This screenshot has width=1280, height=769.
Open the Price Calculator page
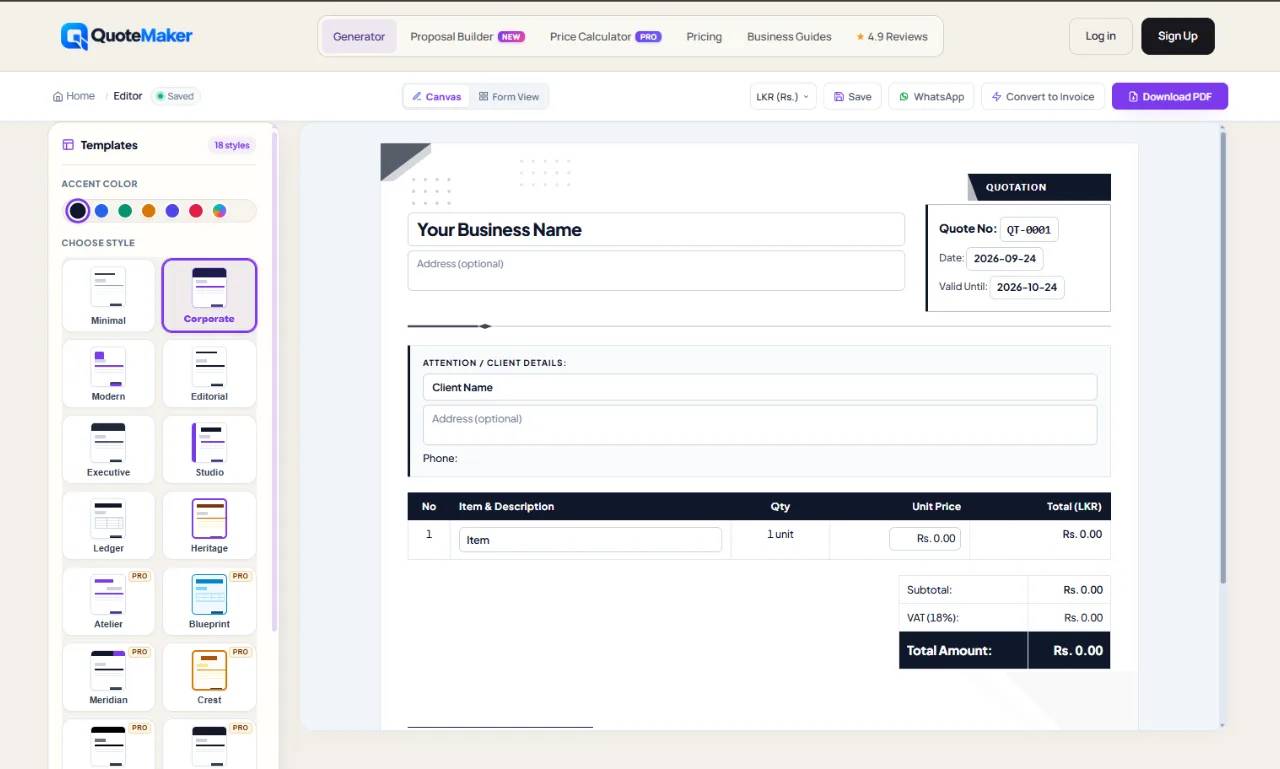pos(605,36)
